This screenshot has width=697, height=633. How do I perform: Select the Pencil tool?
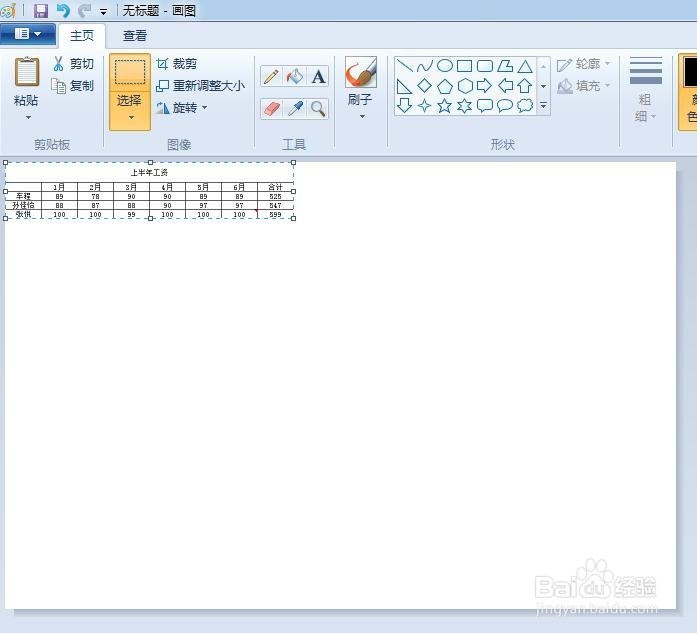coord(271,76)
